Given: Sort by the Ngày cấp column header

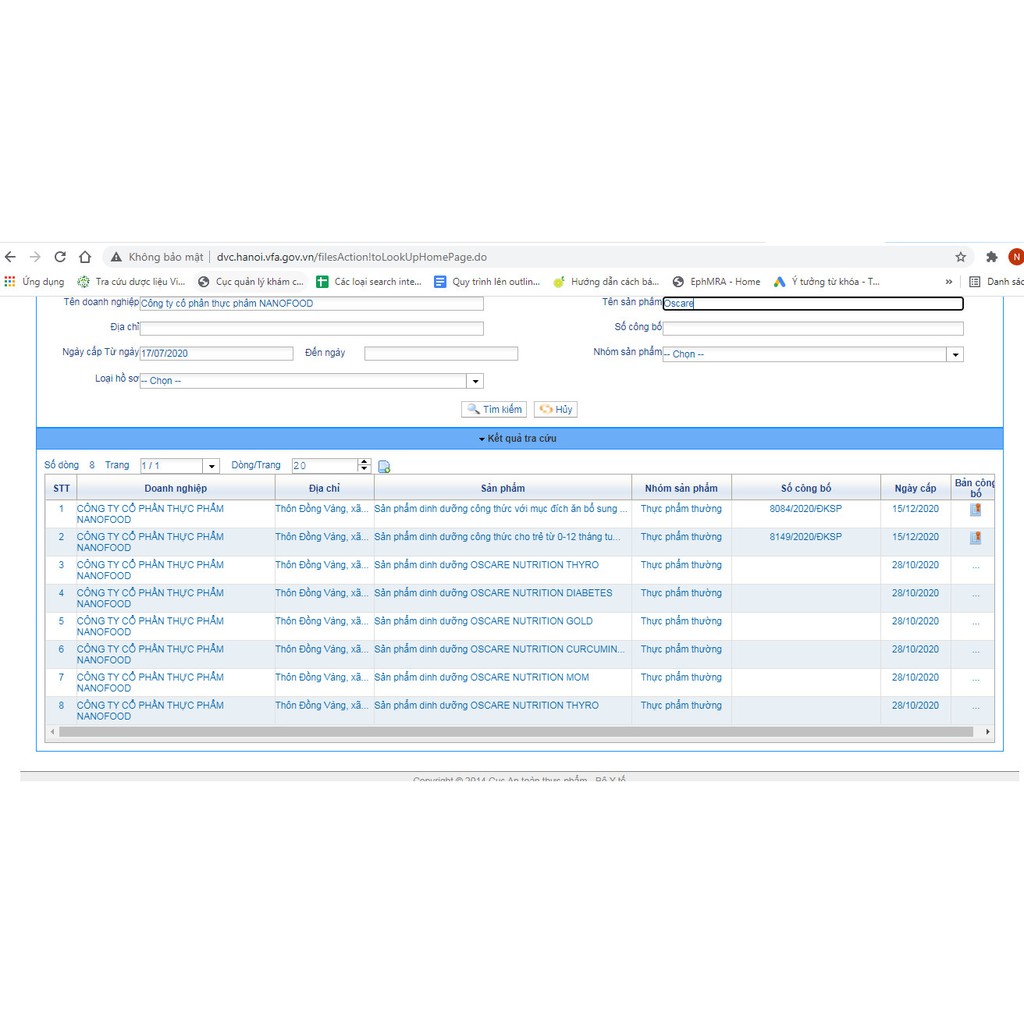Looking at the screenshot, I should 915,488.
